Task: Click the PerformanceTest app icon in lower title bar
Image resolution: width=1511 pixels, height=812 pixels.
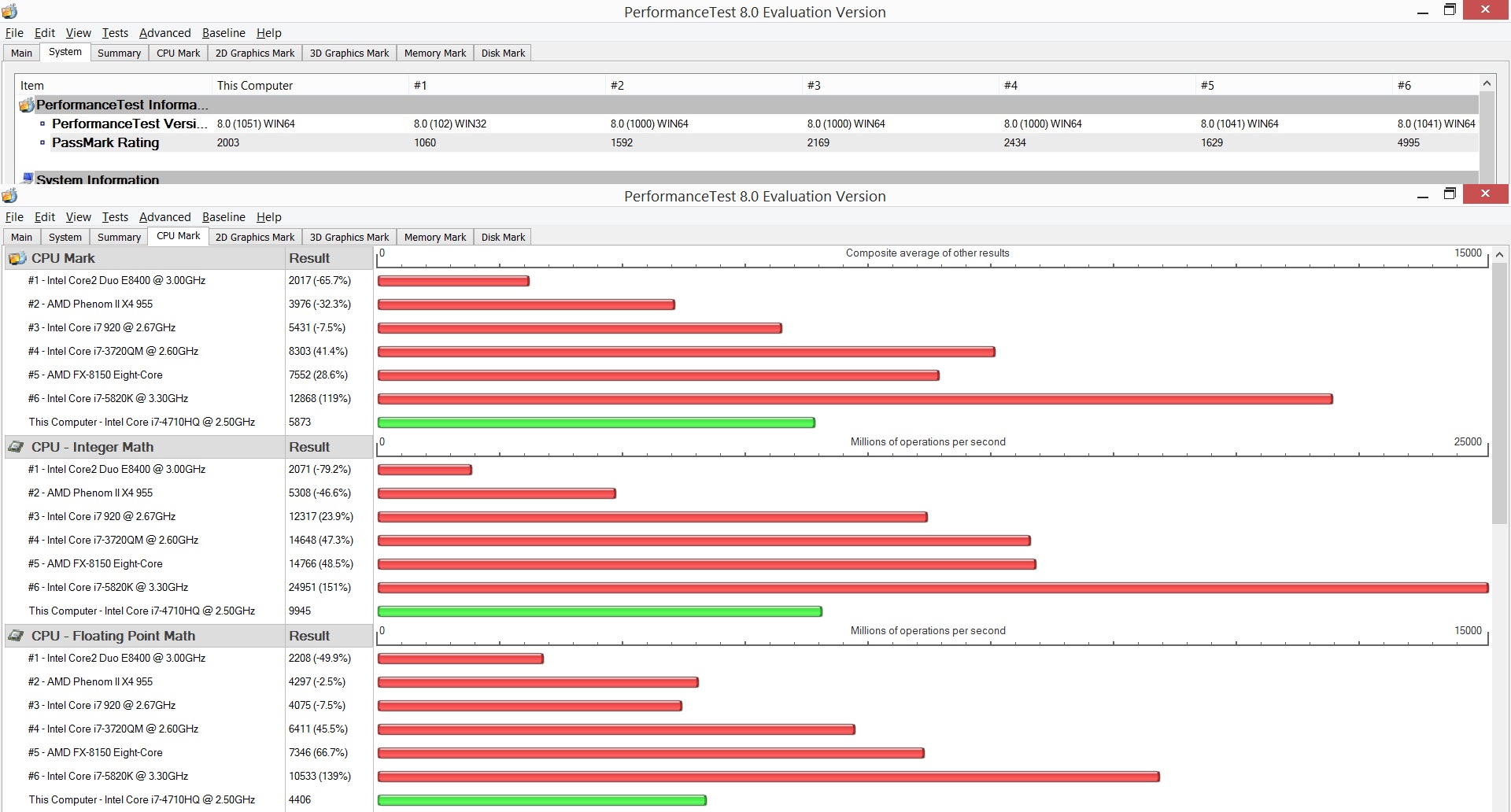Action: [x=9, y=195]
